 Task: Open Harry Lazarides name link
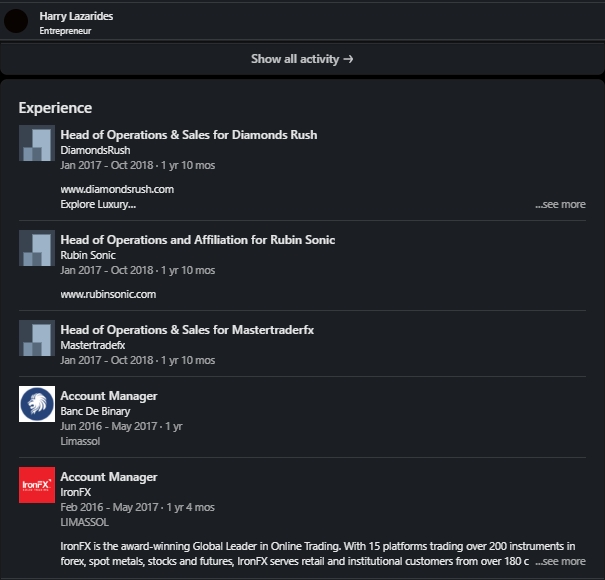pyautogui.click(x=76, y=16)
